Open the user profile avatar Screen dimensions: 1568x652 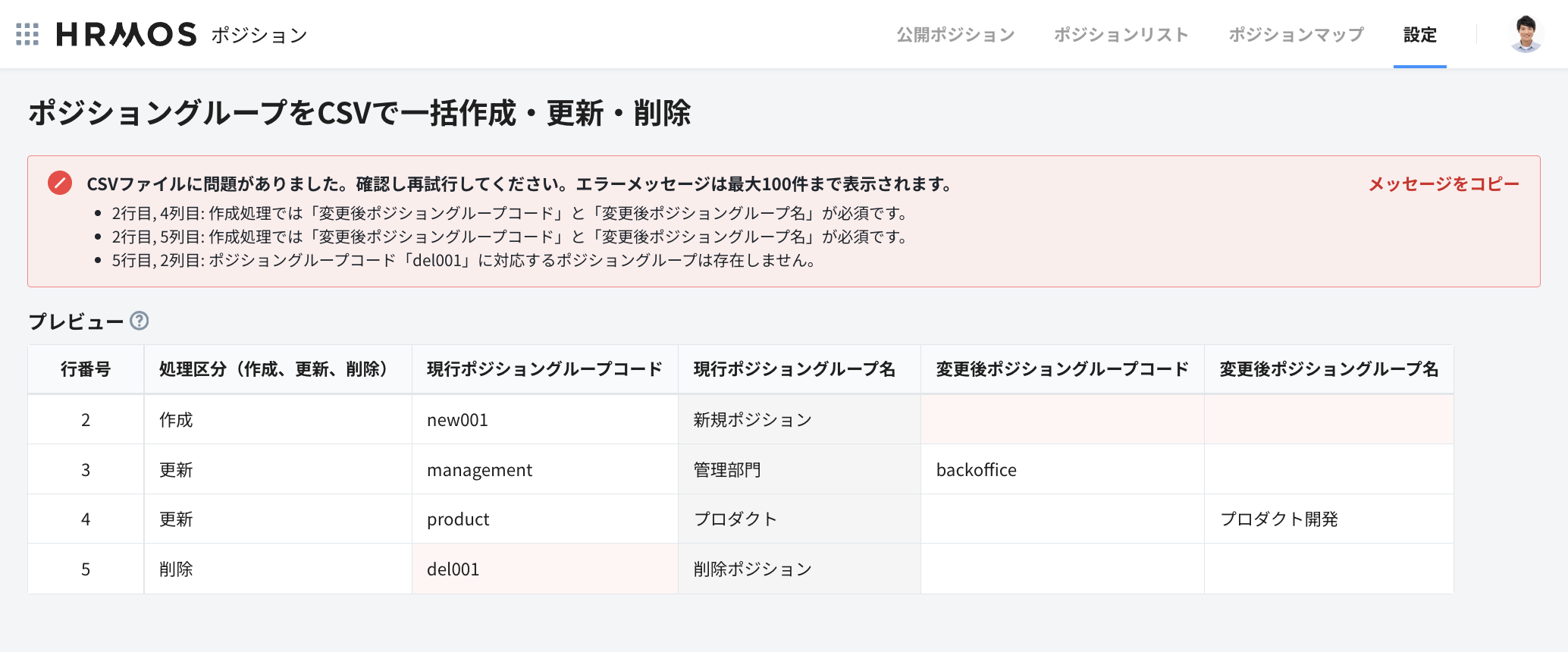[x=1526, y=34]
